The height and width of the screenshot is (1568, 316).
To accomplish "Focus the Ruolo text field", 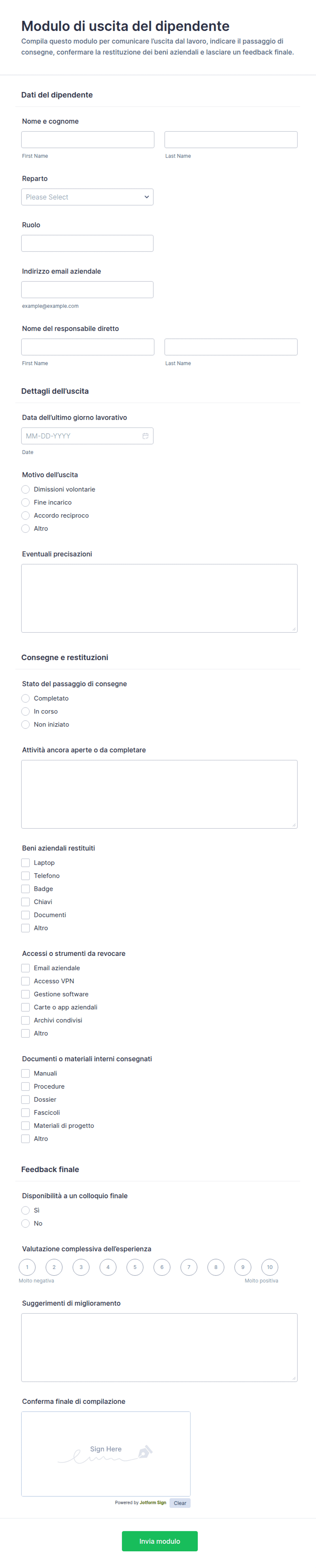I will coord(87,243).
